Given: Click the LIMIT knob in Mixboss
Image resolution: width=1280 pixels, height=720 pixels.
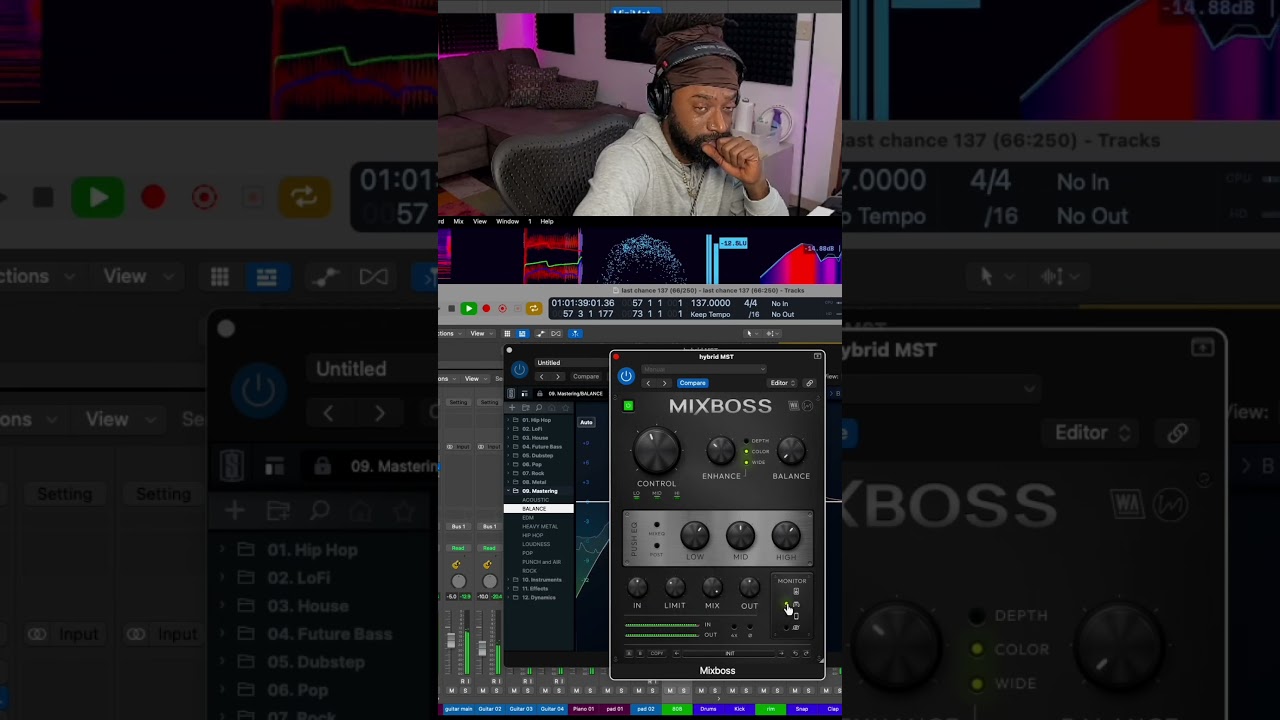Looking at the screenshot, I should [x=675, y=587].
